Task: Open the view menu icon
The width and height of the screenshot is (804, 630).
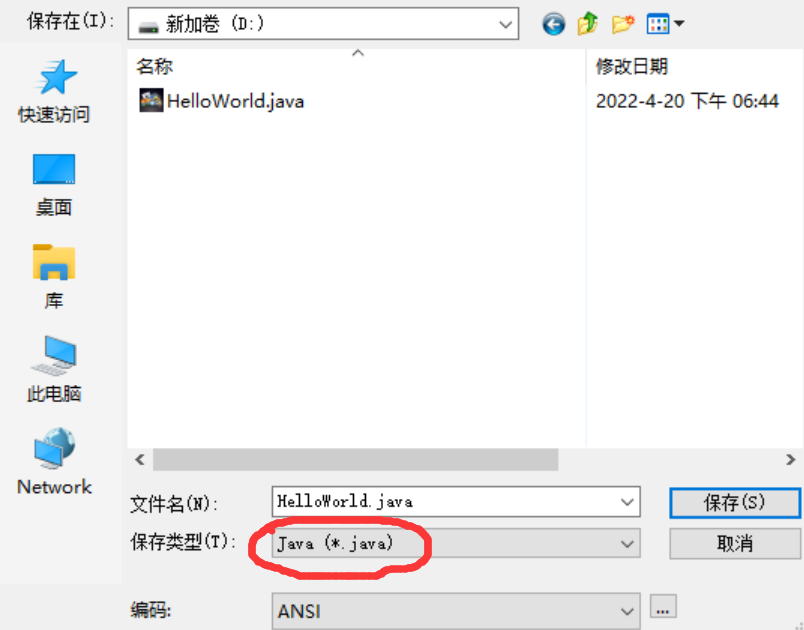Action: [665, 24]
